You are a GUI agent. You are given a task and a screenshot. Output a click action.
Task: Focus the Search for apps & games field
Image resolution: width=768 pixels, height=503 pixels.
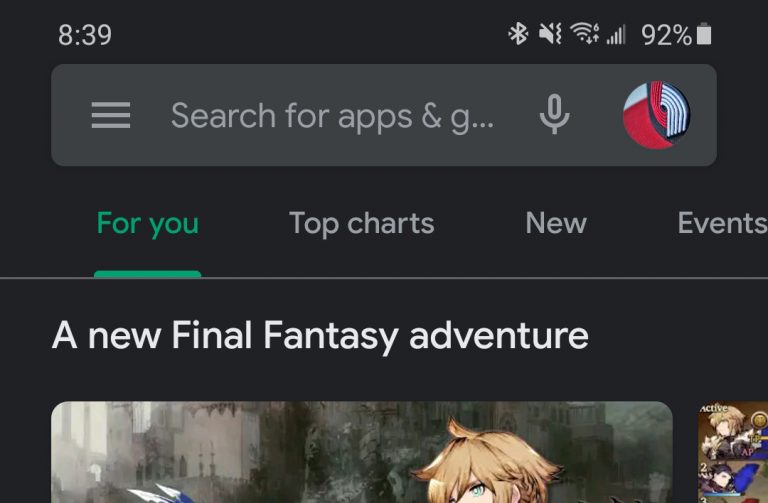[333, 116]
